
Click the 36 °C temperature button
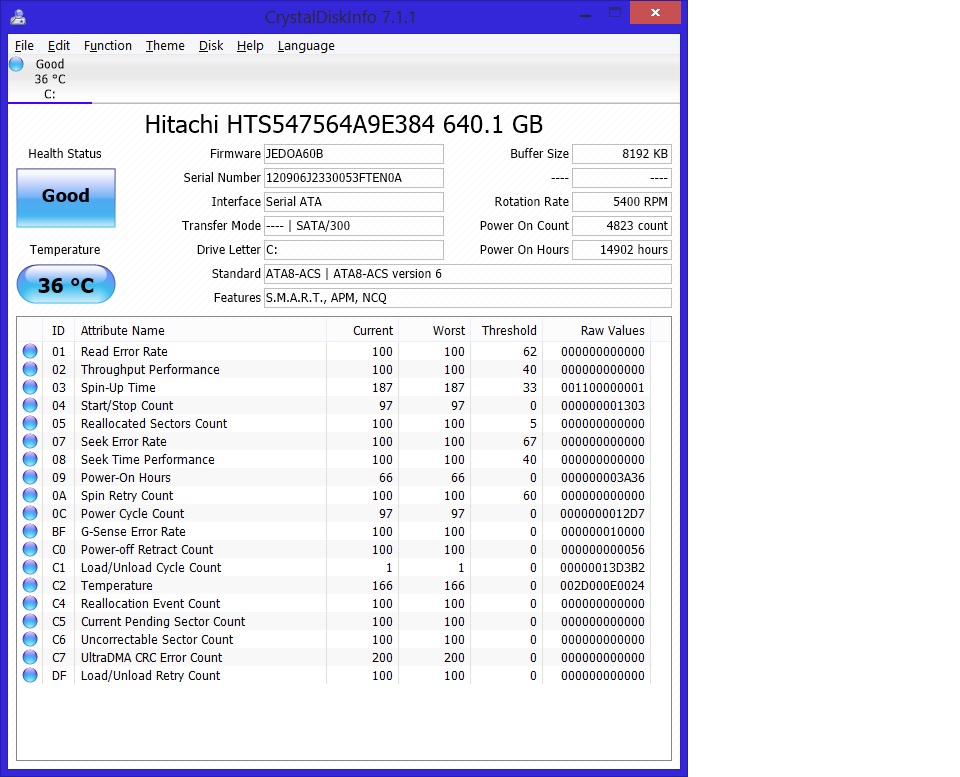click(66, 284)
